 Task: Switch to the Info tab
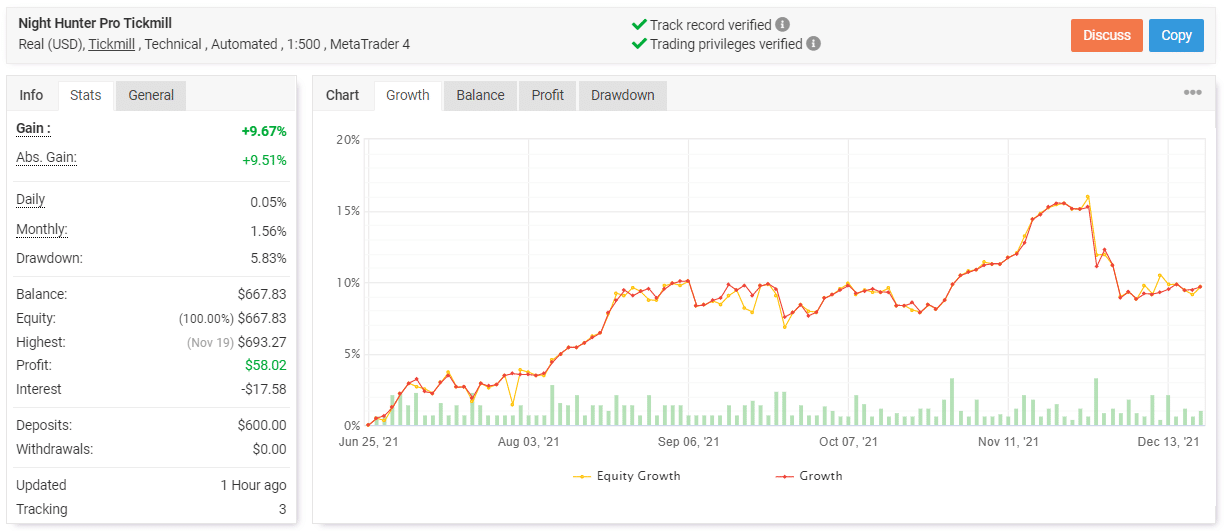[x=32, y=95]
